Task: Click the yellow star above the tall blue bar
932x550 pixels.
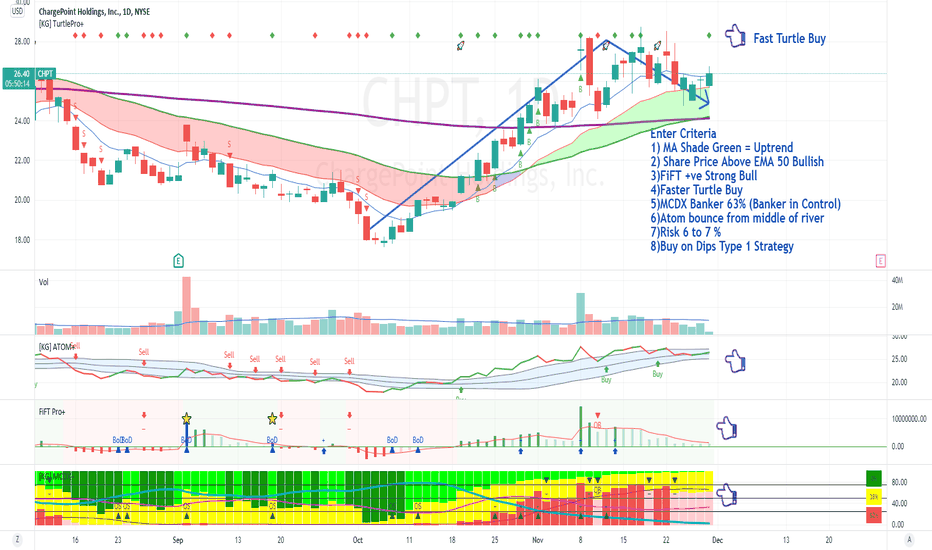Action: tap(187, 419)
